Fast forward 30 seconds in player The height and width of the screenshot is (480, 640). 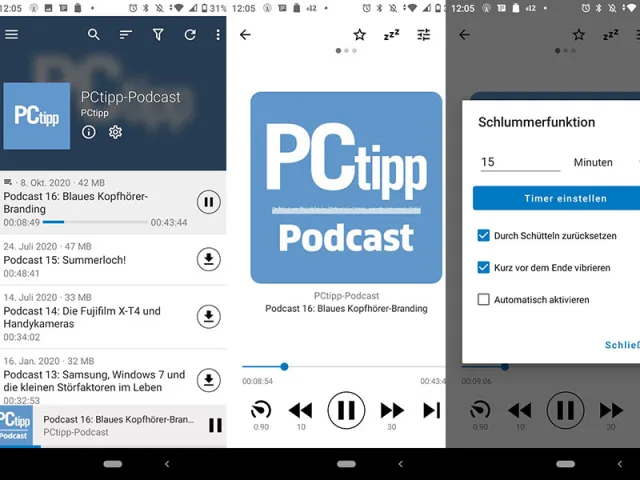point(392,415)
